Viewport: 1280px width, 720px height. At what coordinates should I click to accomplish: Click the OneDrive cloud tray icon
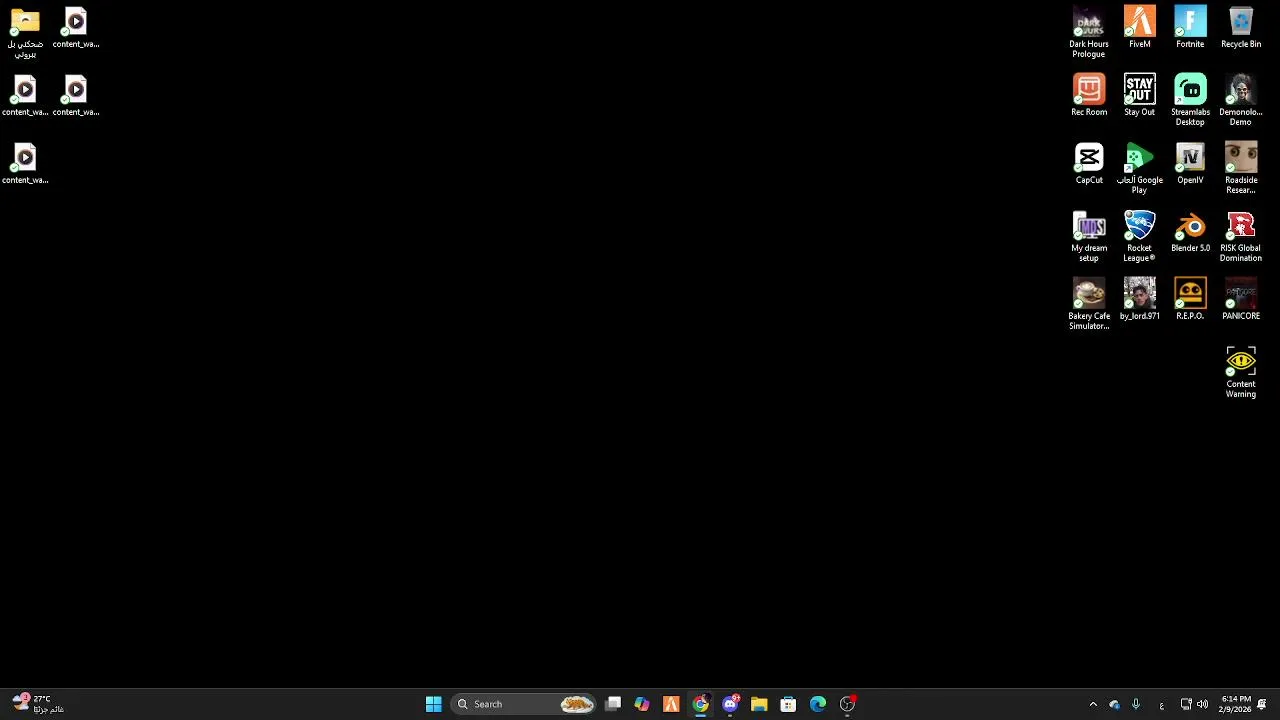[x=1114, y=704]
